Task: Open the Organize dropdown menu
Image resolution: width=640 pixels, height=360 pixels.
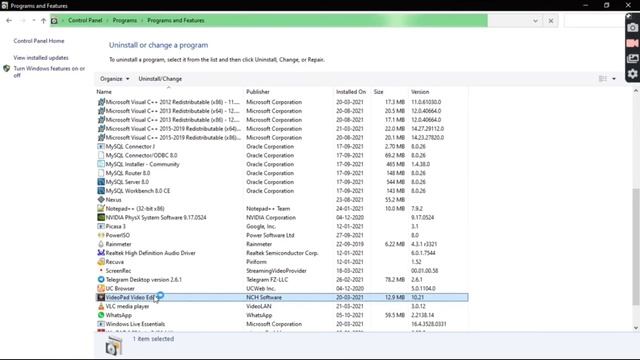Action: 115,79
